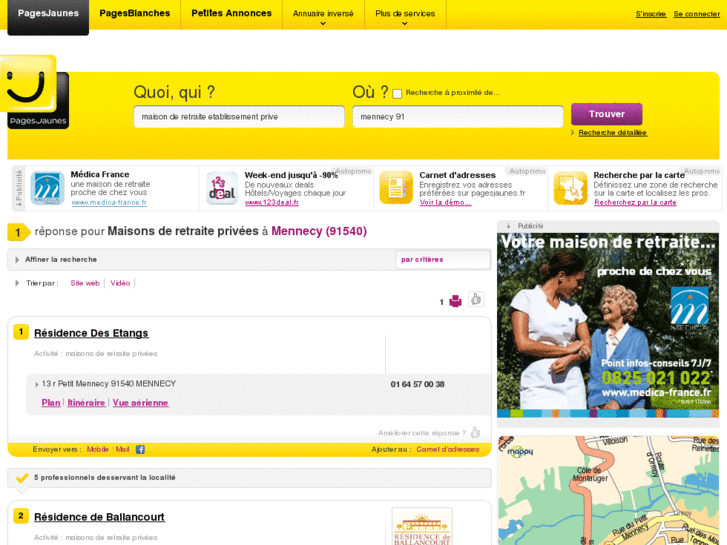
Task: Click the Mappy map preview
Action: [608, 490]
